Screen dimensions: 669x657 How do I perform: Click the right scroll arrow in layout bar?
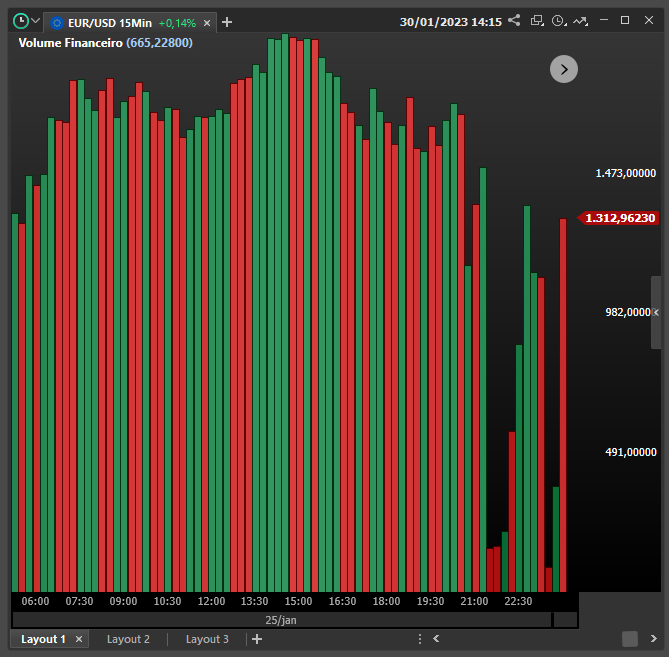(x=653, y=639)
